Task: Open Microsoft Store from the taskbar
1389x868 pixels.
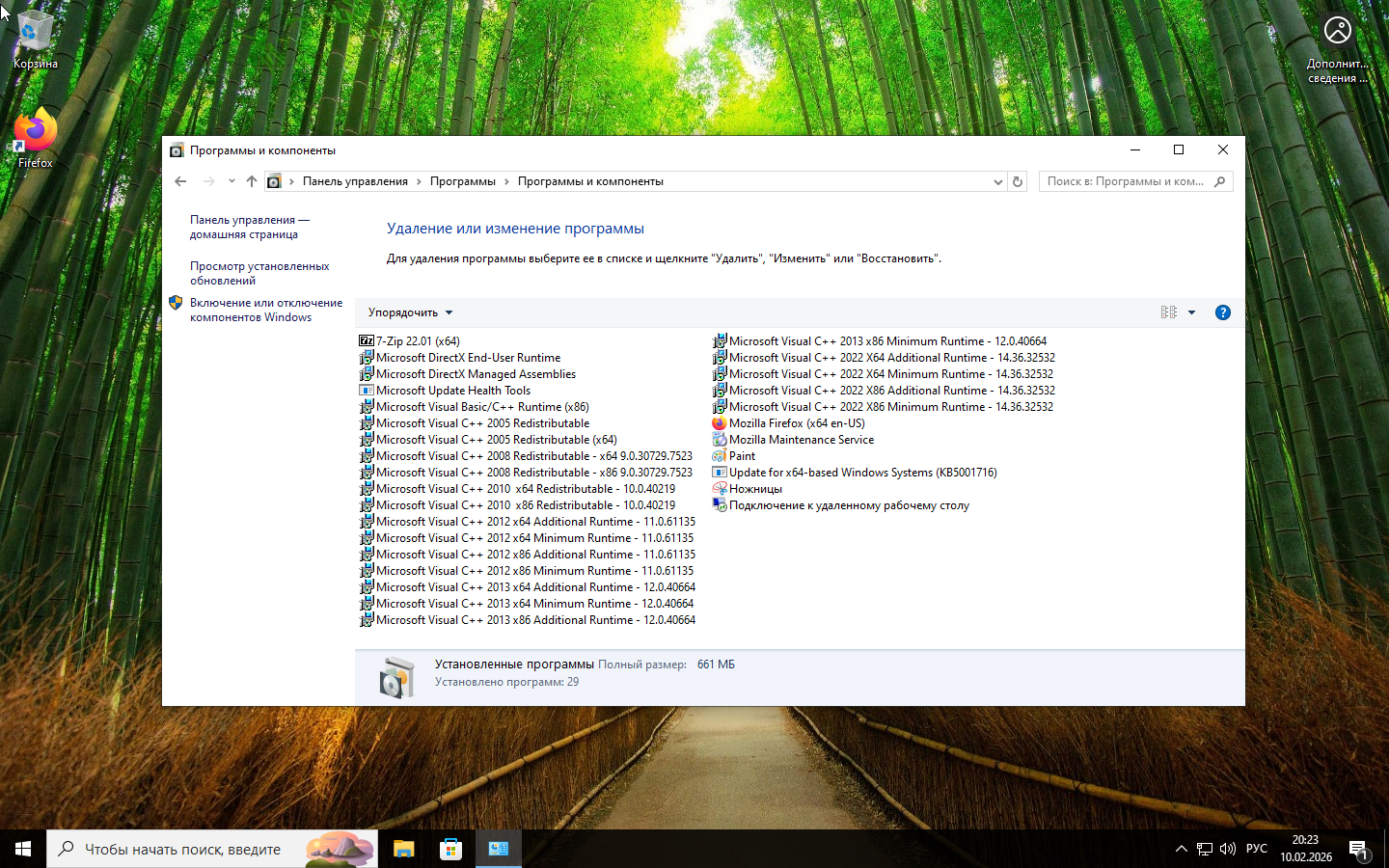Action: point(450,849)
